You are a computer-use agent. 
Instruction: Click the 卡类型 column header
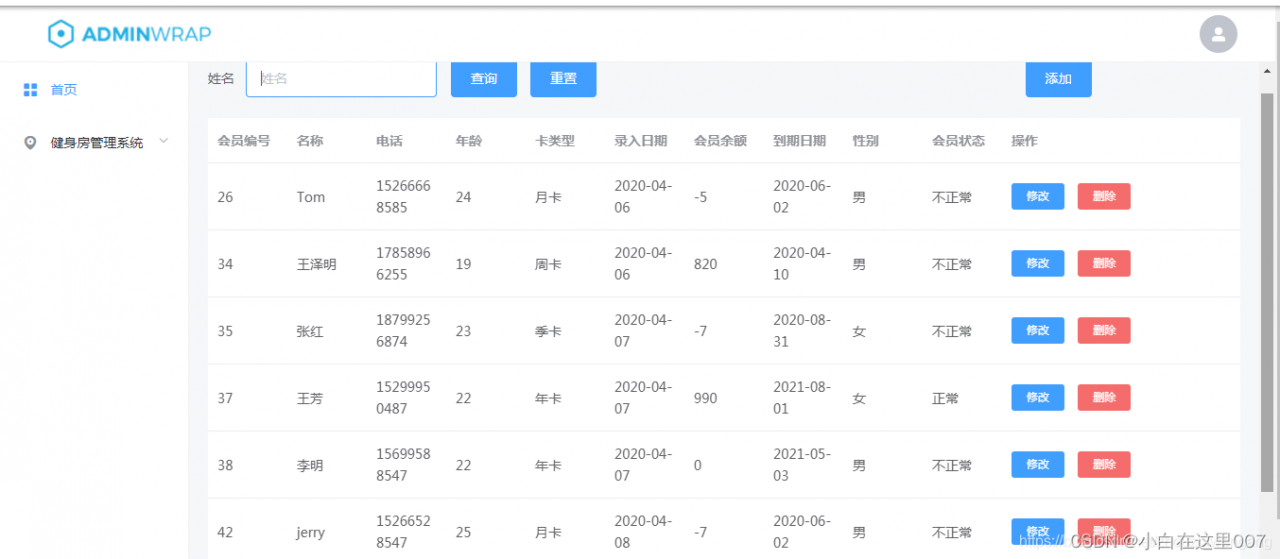tap(555, 141)
